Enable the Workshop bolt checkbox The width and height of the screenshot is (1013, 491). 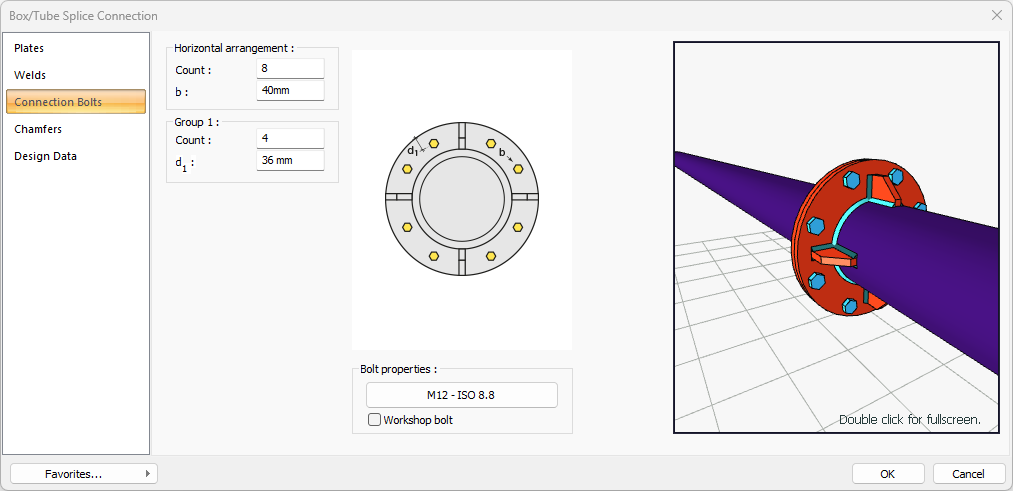[375, 420]
